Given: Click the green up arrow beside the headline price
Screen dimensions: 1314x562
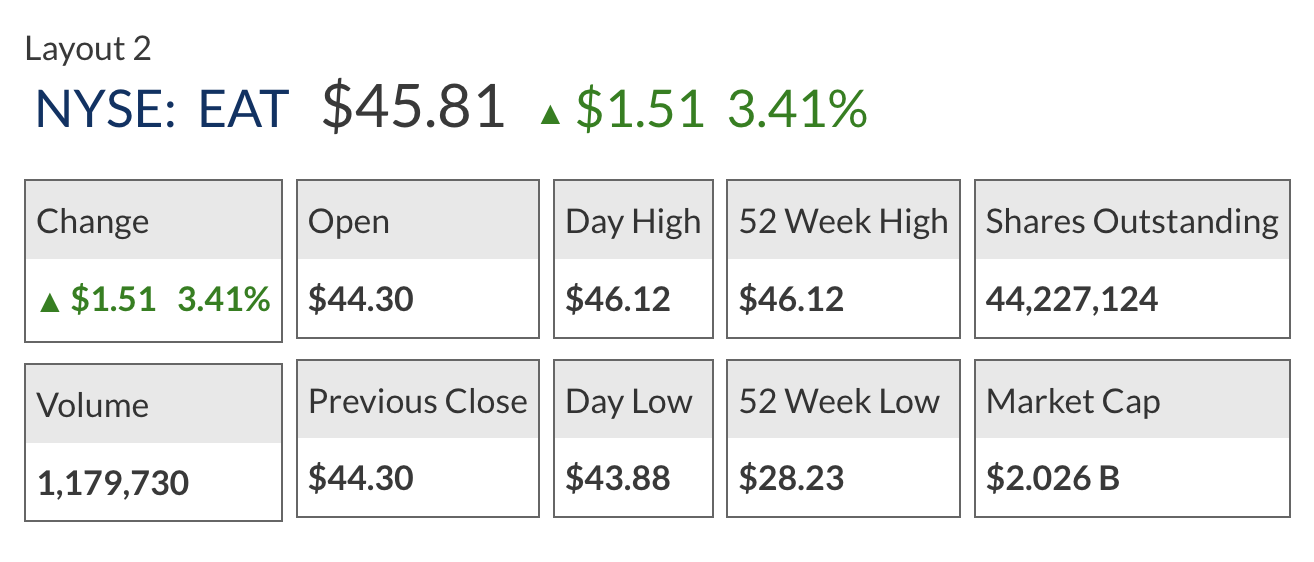Looking at the screenshot, I should [x=549, y=114].
